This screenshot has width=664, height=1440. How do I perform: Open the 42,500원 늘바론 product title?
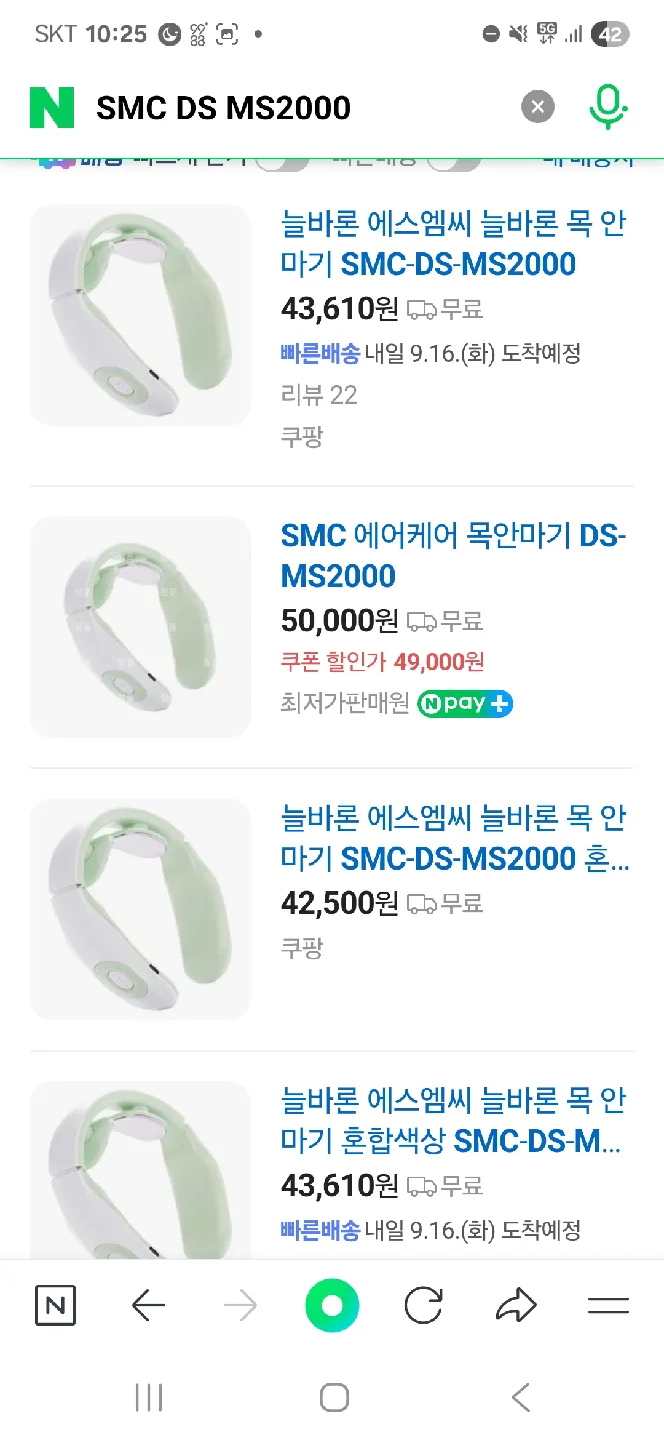[452, 838]
